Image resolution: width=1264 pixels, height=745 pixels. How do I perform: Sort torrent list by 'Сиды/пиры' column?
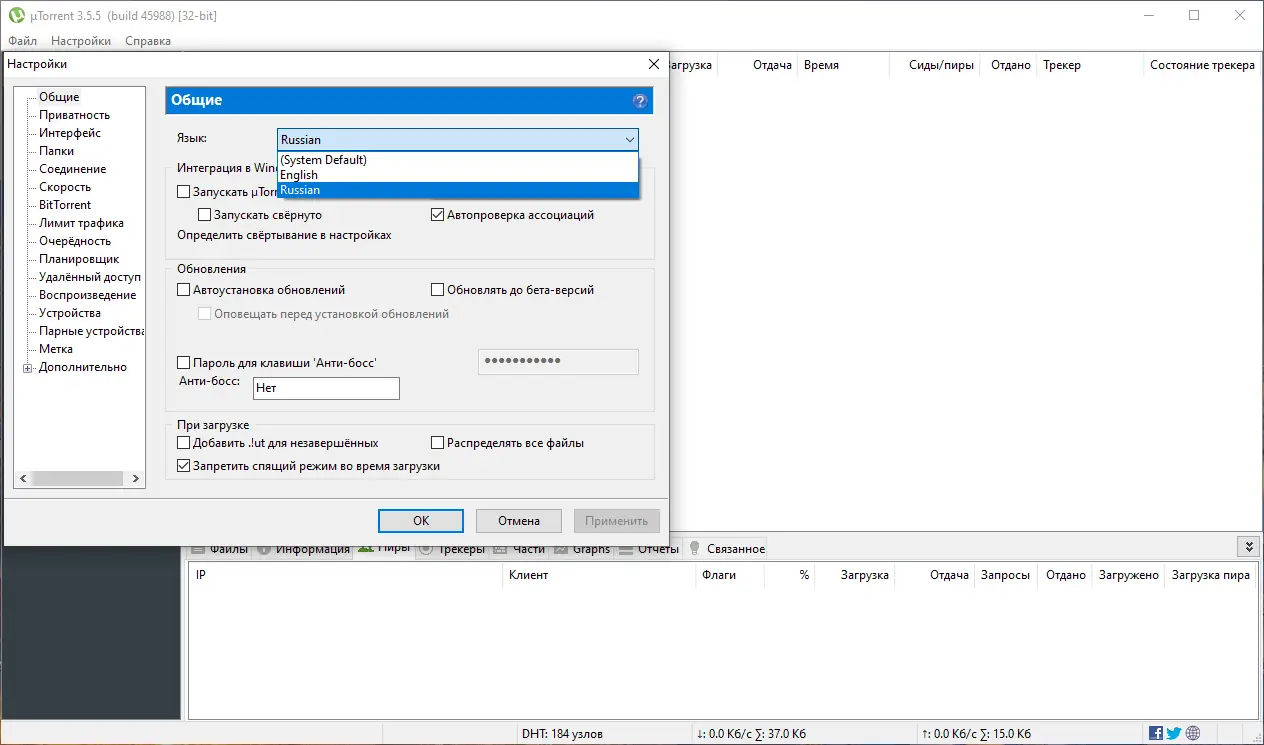(x=934, y=65)
